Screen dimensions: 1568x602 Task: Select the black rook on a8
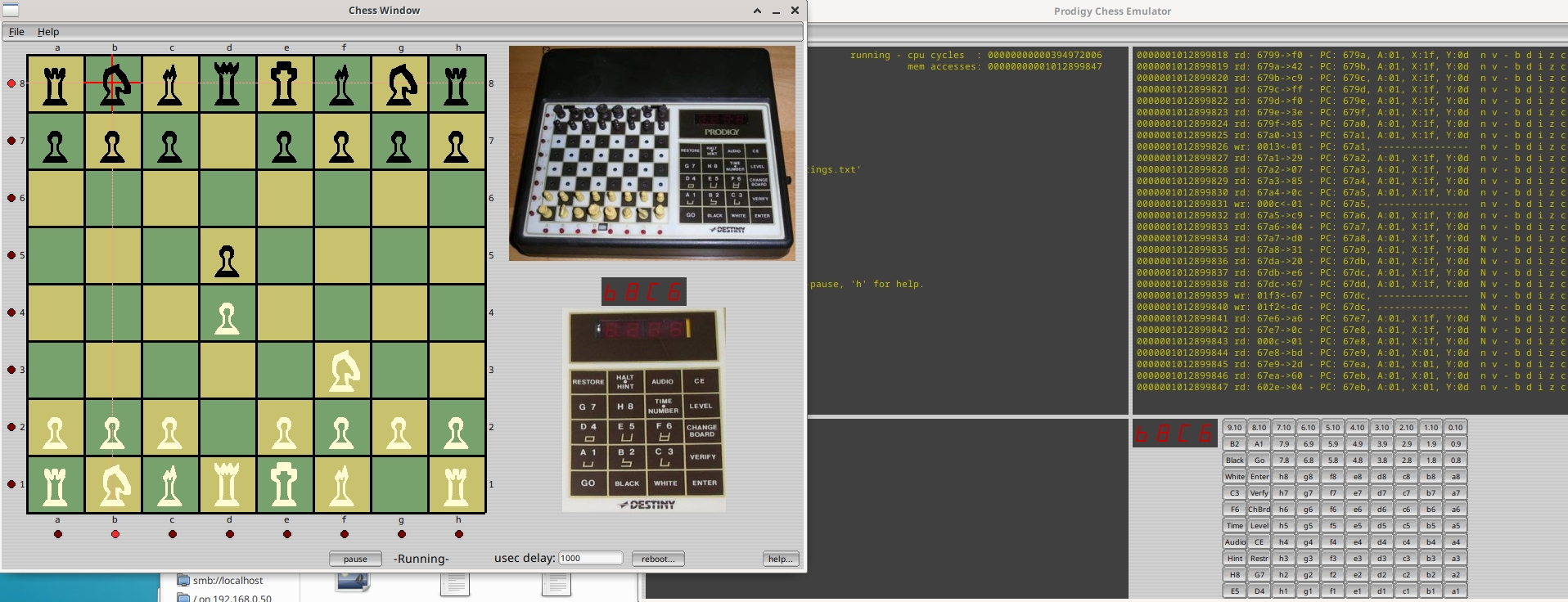pos(56,84)
